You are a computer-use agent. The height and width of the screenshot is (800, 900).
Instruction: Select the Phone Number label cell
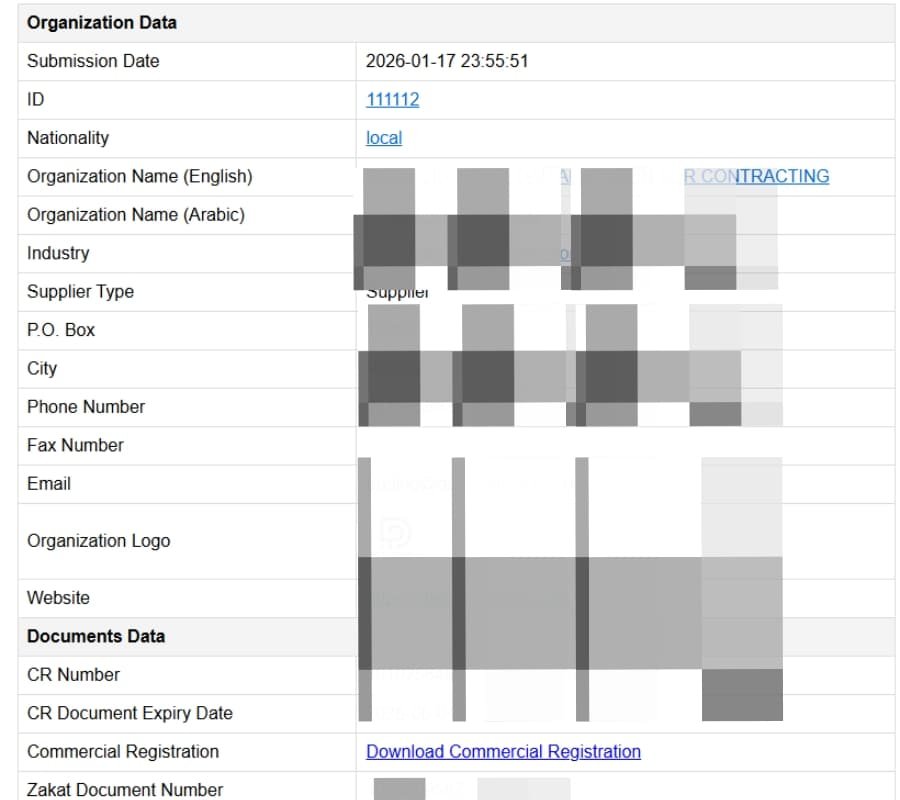point(87,407)
